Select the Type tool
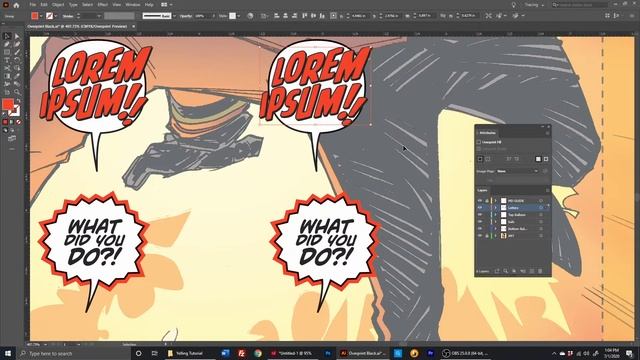 pyautogui.click(x=7, y=60)
